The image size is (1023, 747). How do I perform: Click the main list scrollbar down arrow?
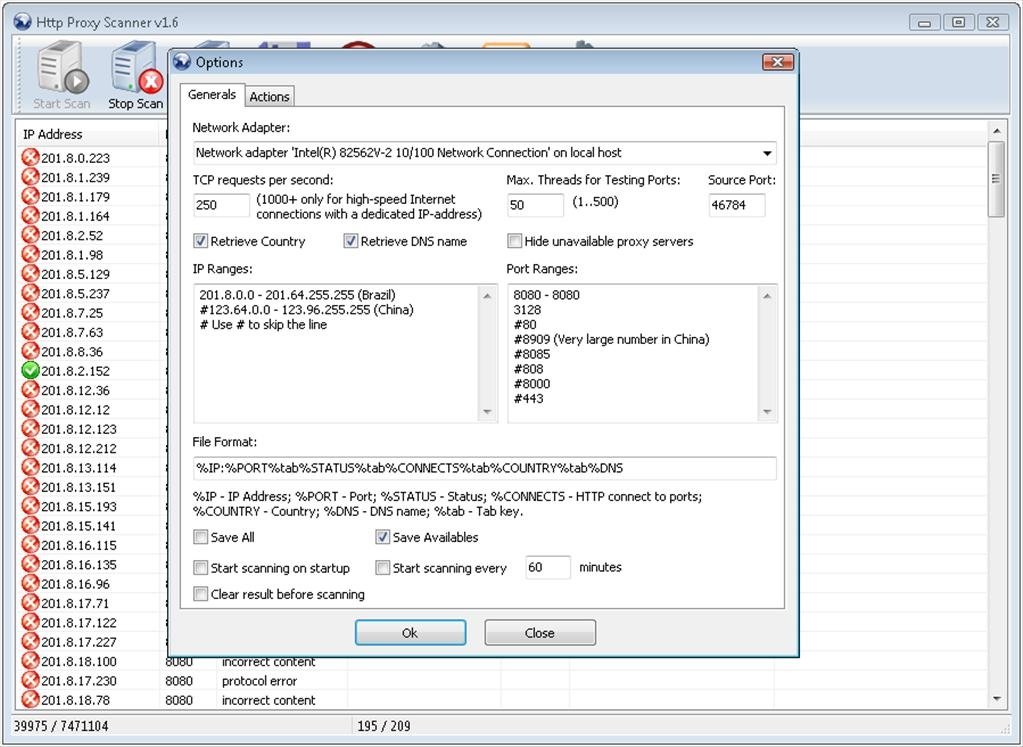(996, 699)
